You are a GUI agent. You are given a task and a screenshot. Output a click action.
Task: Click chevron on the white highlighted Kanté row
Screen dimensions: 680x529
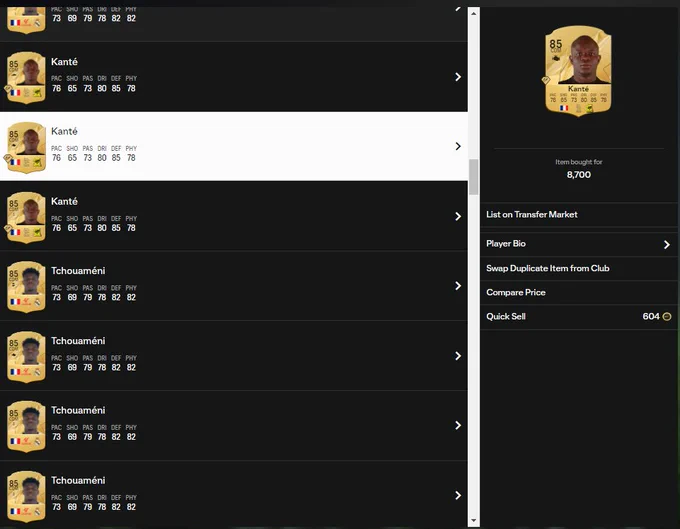(x=458, y=147)
